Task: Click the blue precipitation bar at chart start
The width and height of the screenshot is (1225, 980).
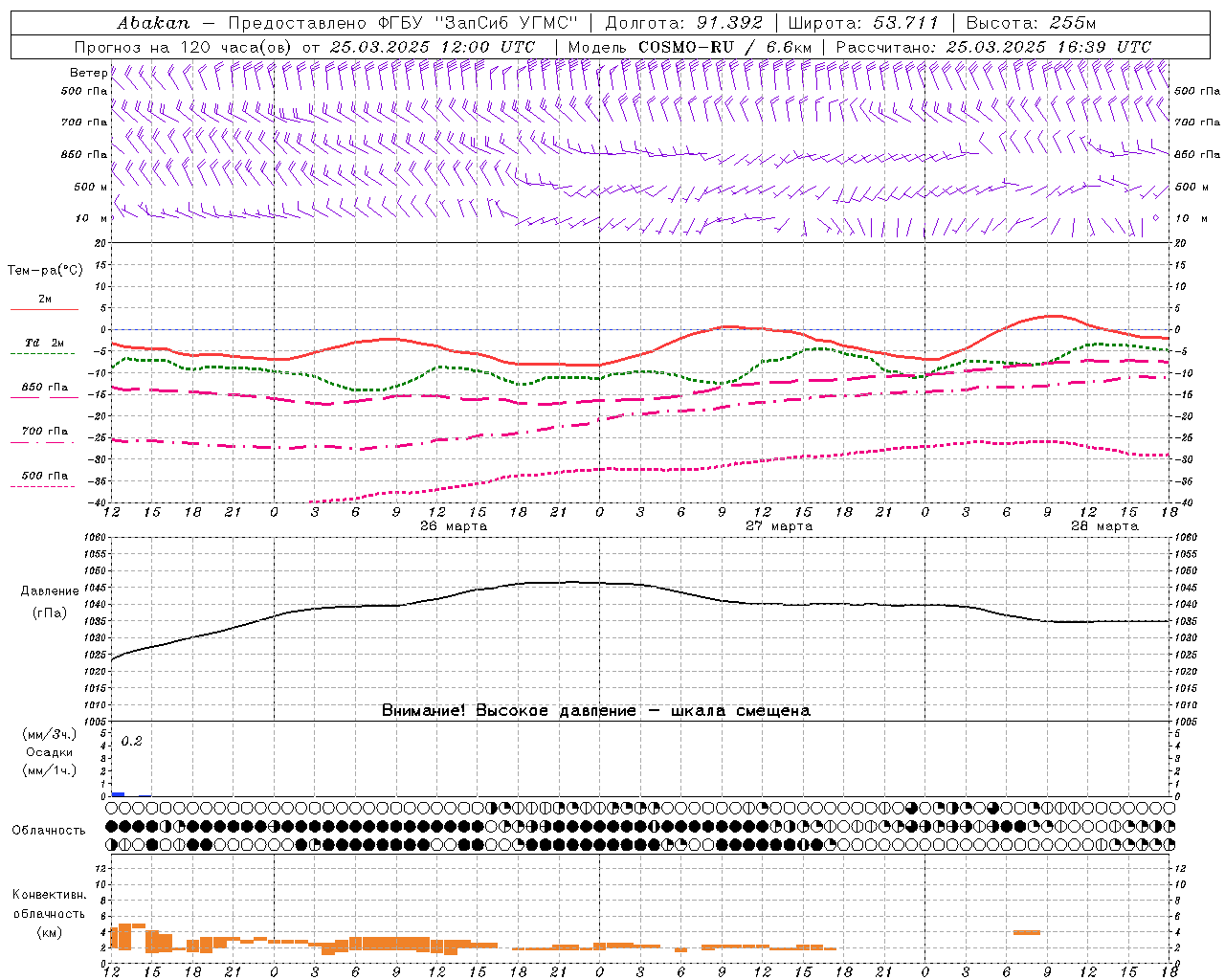Action: (x=119, y=794)
